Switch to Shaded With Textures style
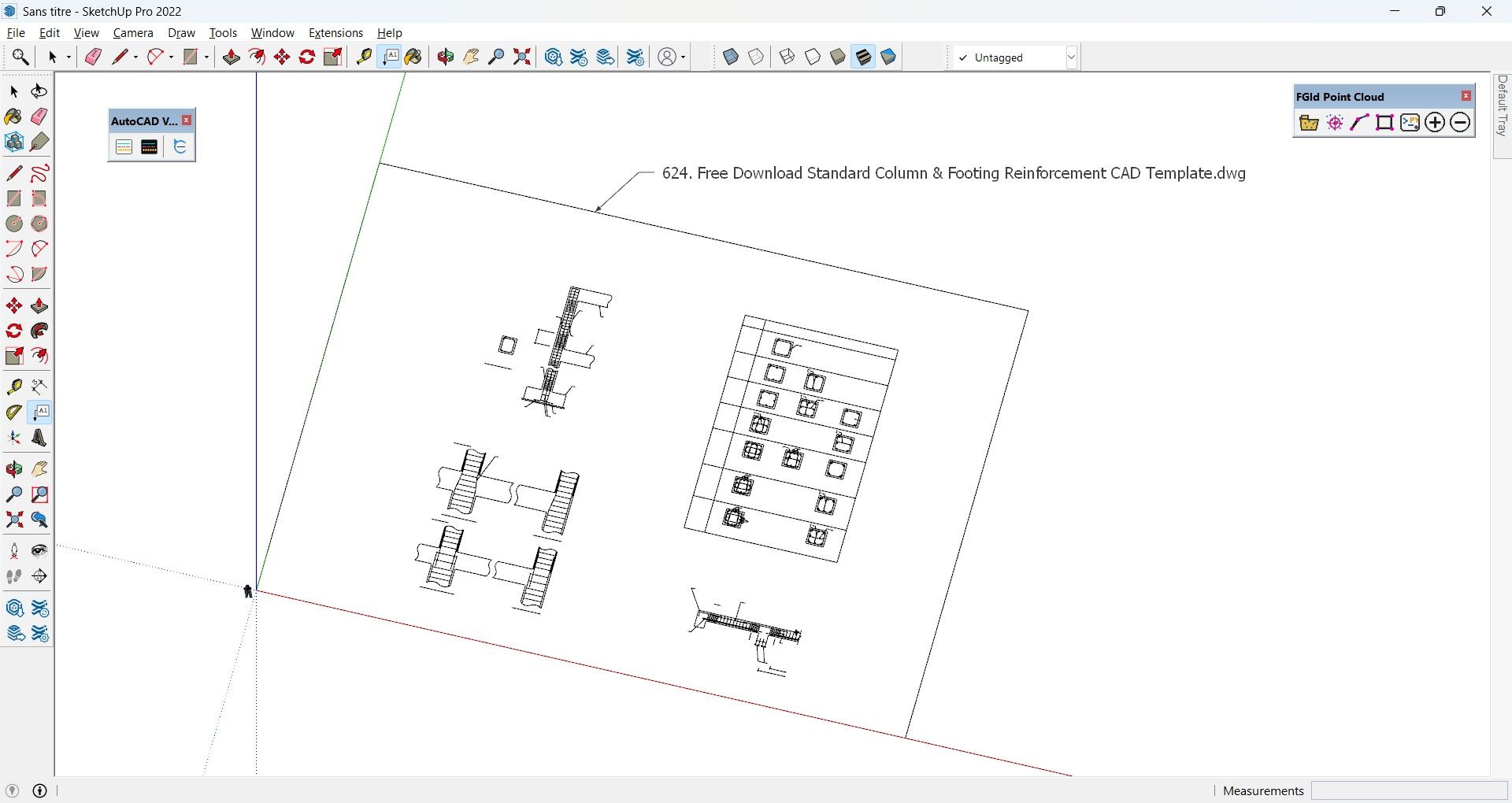This screenshot has height=803, width=1512. click(863, 57)
